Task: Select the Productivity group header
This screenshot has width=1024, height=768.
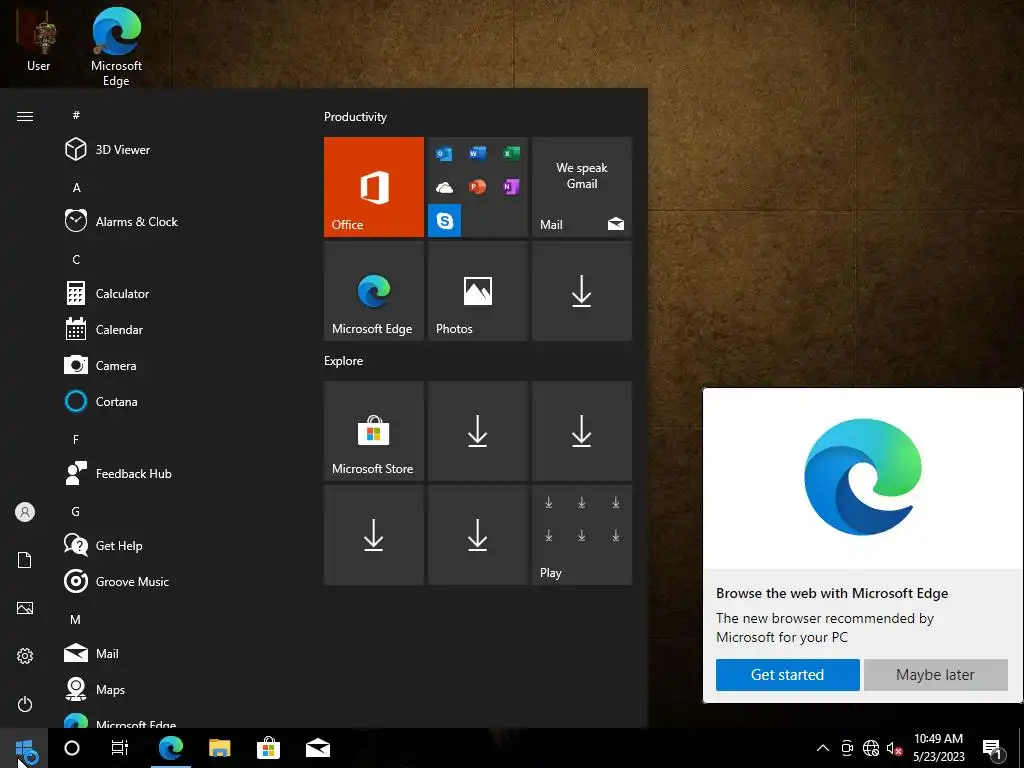Action: point(355,117)
